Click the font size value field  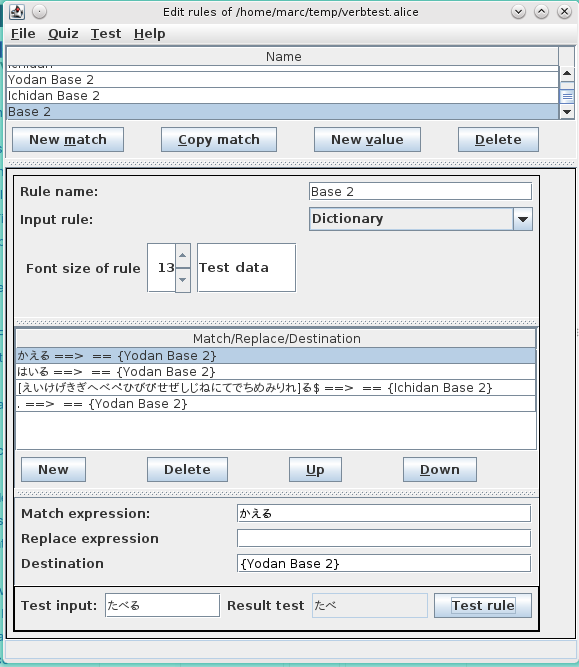click(162, 268)
